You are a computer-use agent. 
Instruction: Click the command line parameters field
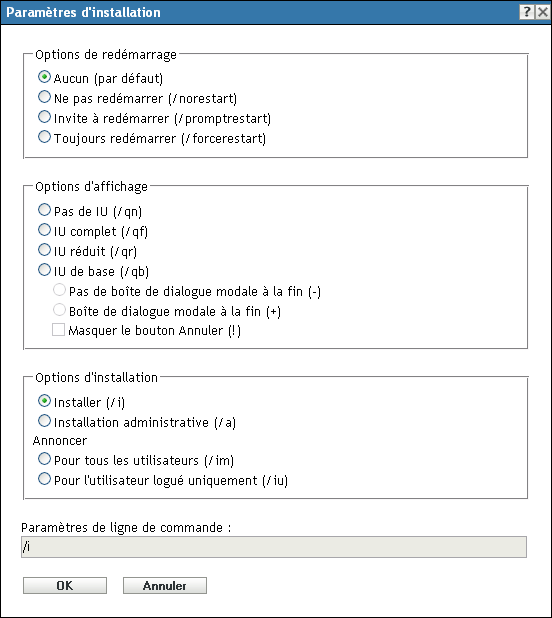(274, 547)
